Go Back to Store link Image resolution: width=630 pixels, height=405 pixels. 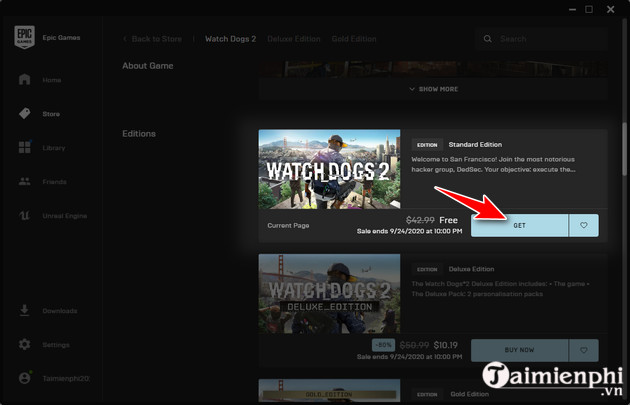click(x=157, y=39)
